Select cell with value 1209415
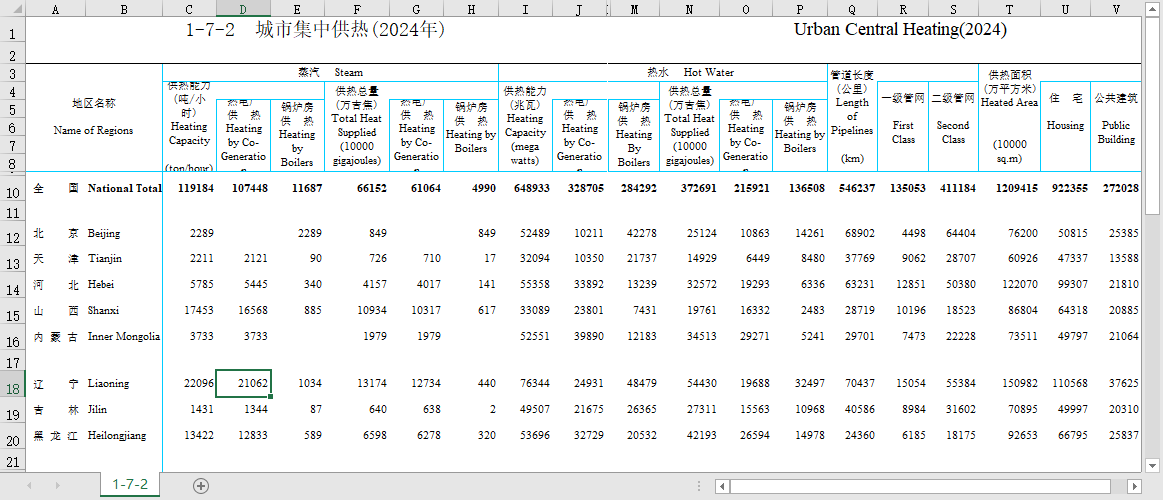This screenshot has width=1163, height=500. pos(1009,188)
